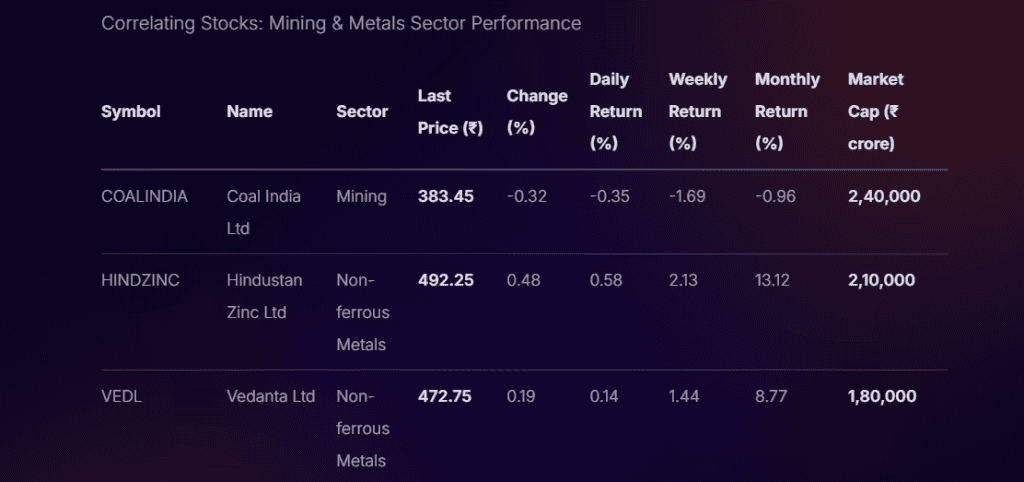This screenshot has height=482, width=1024.
Task: Click the Vedanta Ltd name
Action: click(271, 396)
